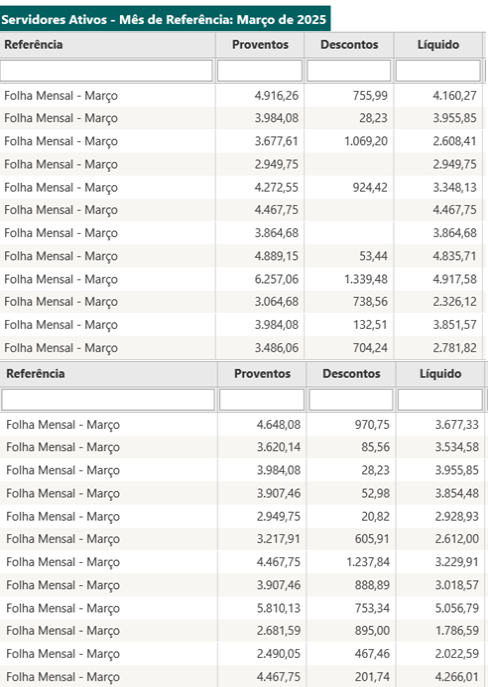This screenshot has height=687, width=488.
Task: Click the Descontos filter field in the bottom table
Action: coord(351,400)
